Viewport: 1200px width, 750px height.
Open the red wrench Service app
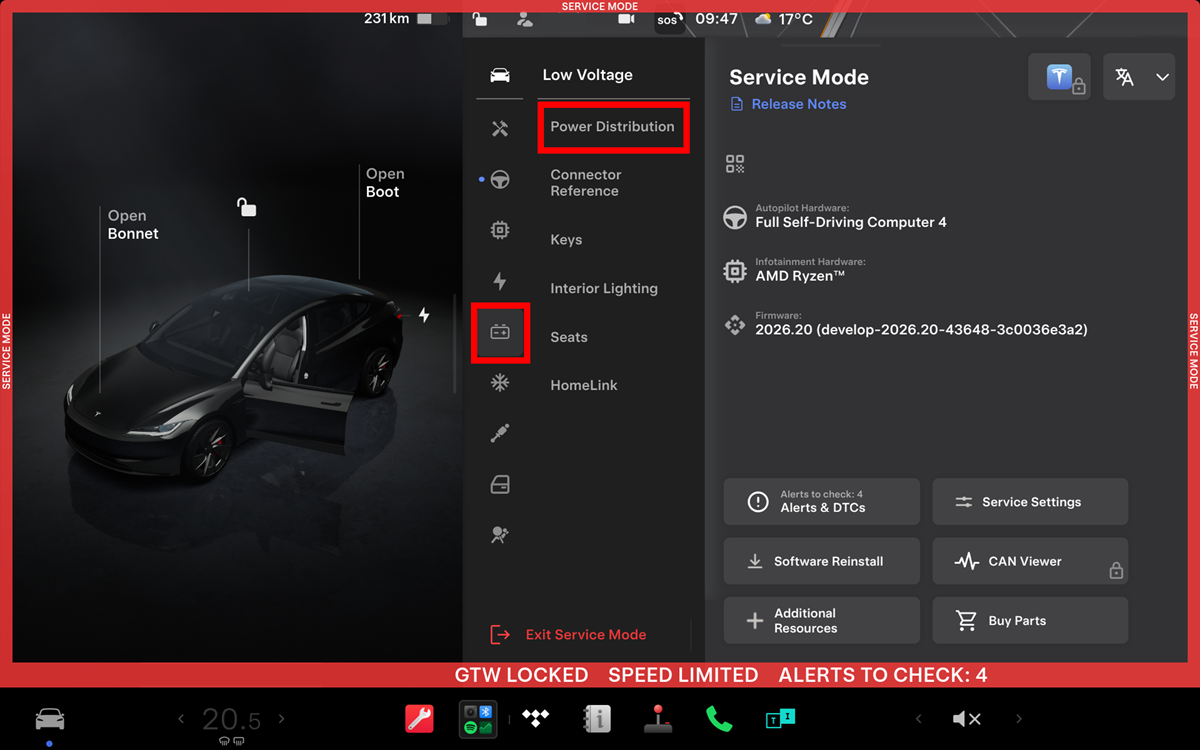pyautogui.click(x=419, y=719)
